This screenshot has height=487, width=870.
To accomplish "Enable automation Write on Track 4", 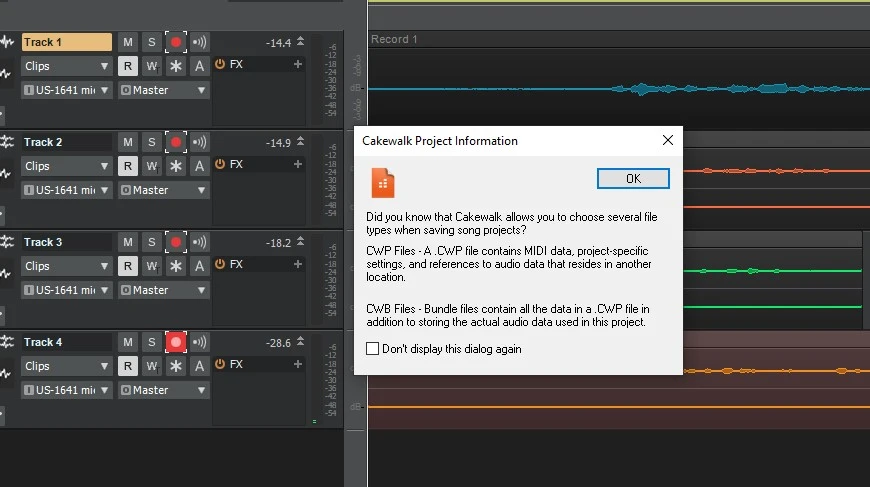I will tap(152, 366).
